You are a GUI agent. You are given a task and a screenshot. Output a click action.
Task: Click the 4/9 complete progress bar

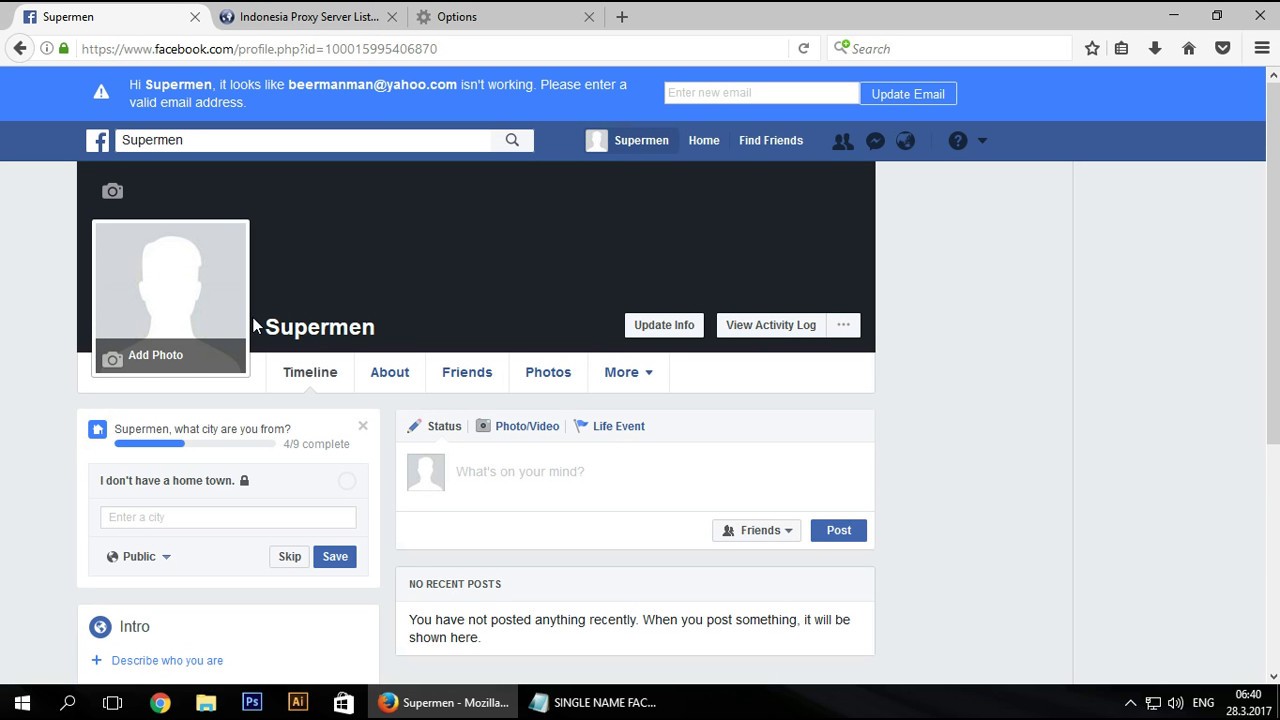pos(195,443)
